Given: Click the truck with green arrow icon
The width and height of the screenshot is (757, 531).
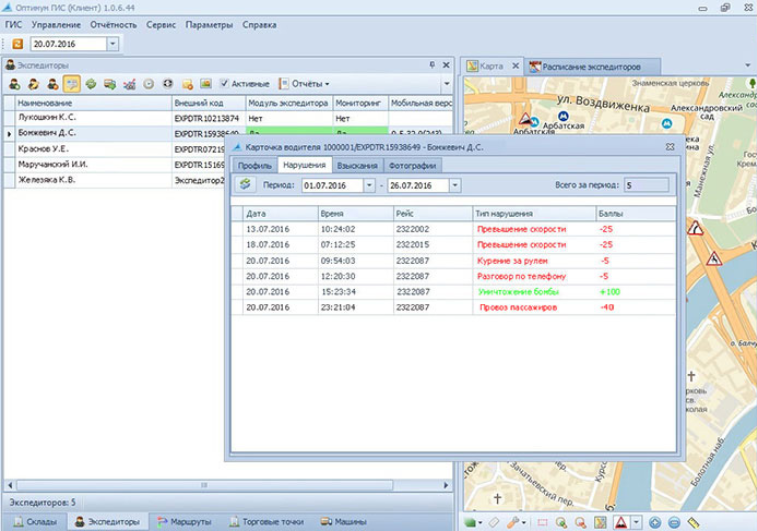Looking at the screenshot, I should coord(110,84).
